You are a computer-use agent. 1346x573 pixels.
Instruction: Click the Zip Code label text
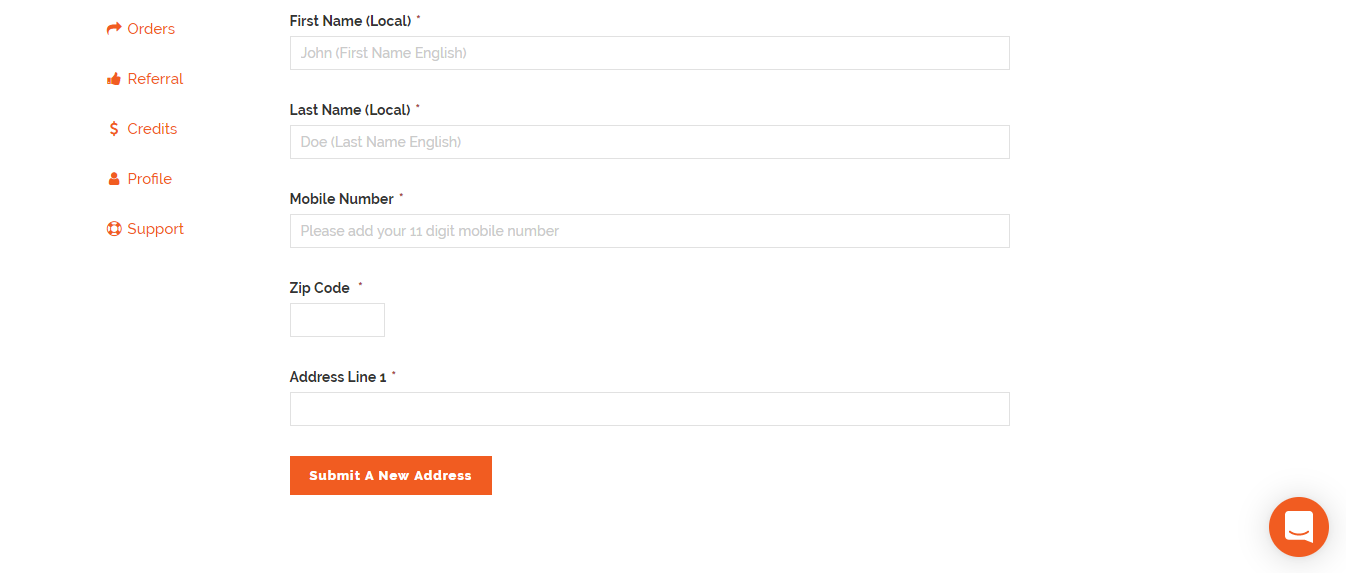tap(320, 288)
